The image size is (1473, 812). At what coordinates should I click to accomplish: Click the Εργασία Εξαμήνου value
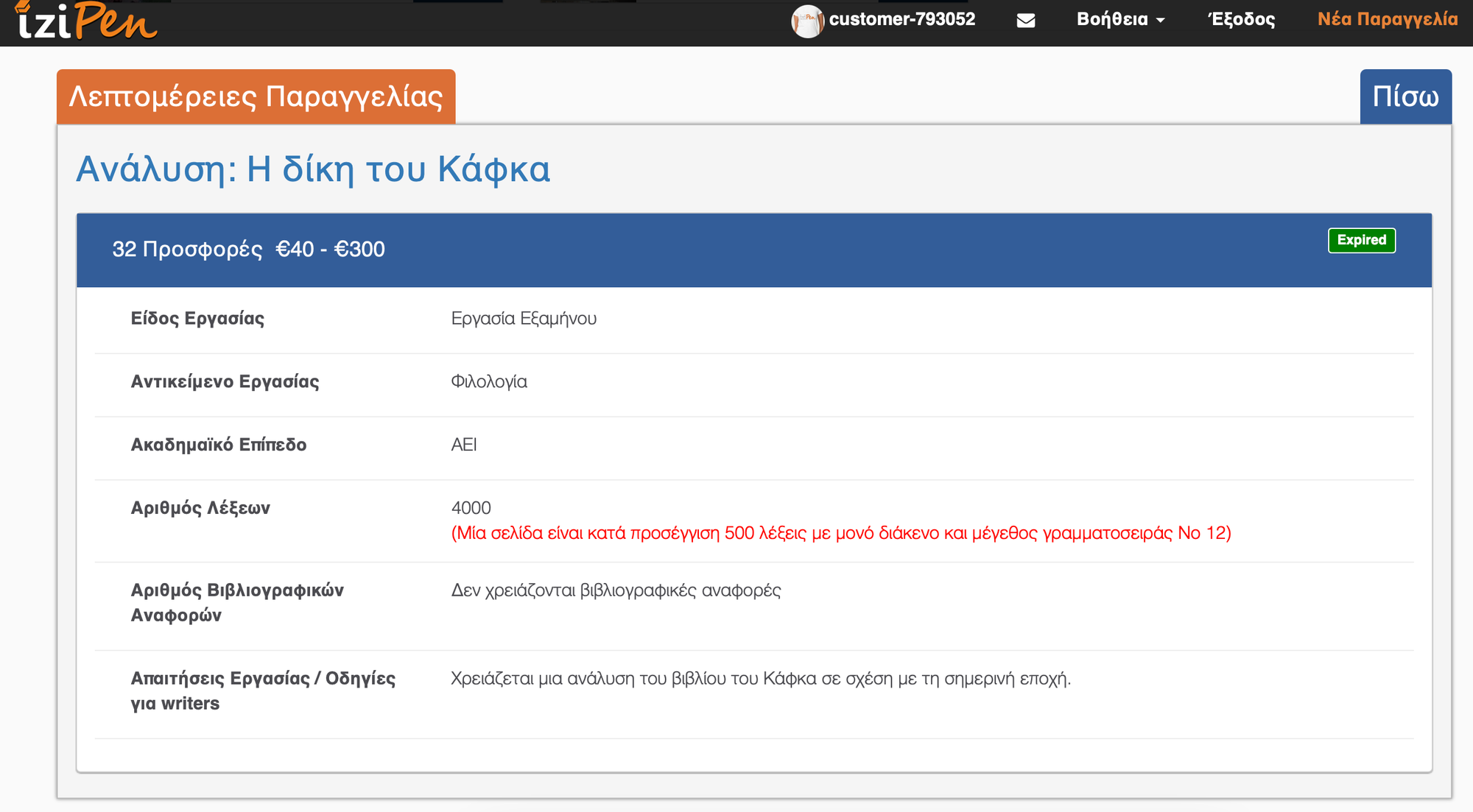[x=523, y=319]
